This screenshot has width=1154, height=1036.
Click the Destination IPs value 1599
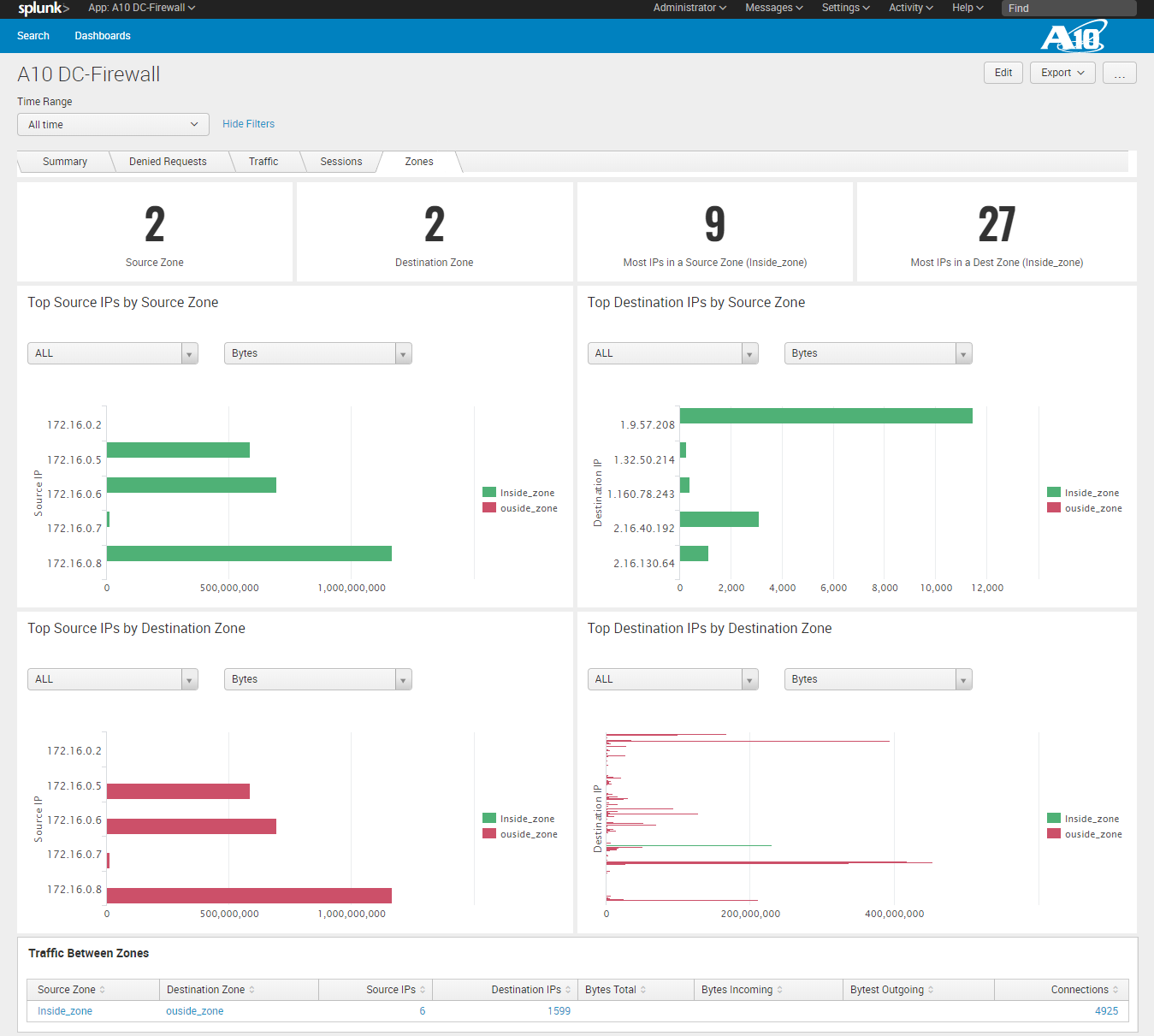(559, 1011)
